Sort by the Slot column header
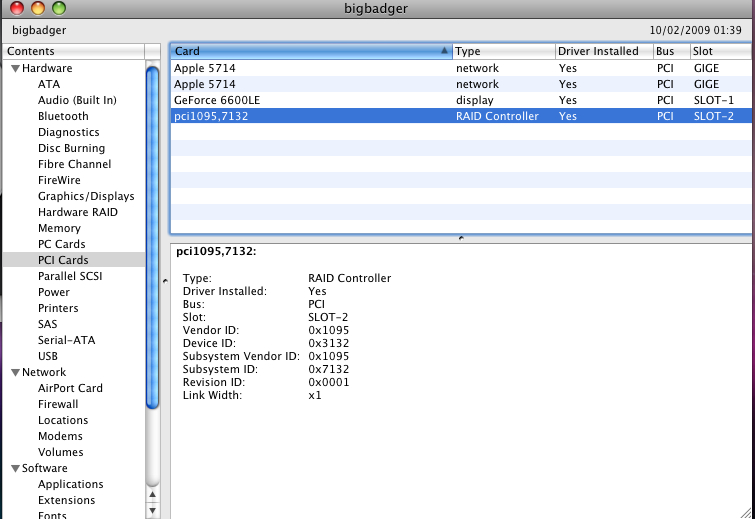This screenshot has width=755, height=519. 721,51
